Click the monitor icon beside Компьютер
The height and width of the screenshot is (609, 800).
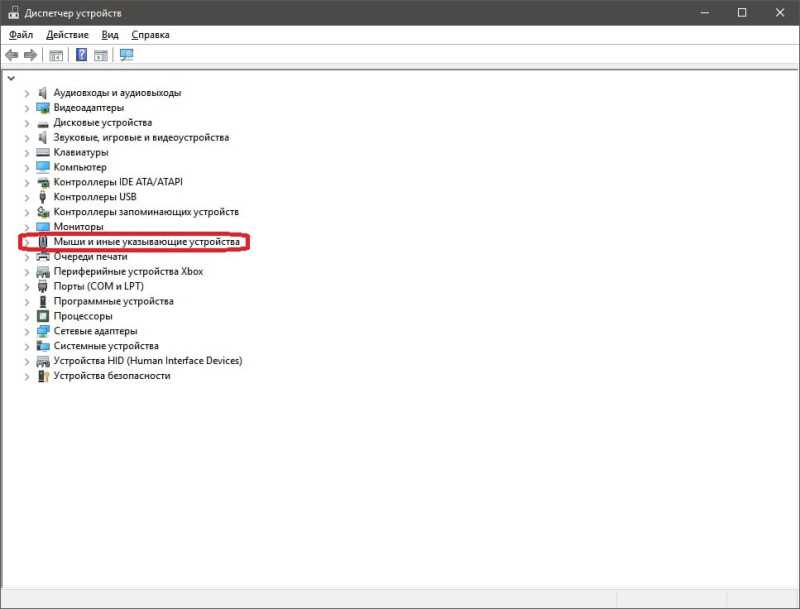tap(43, 167)
